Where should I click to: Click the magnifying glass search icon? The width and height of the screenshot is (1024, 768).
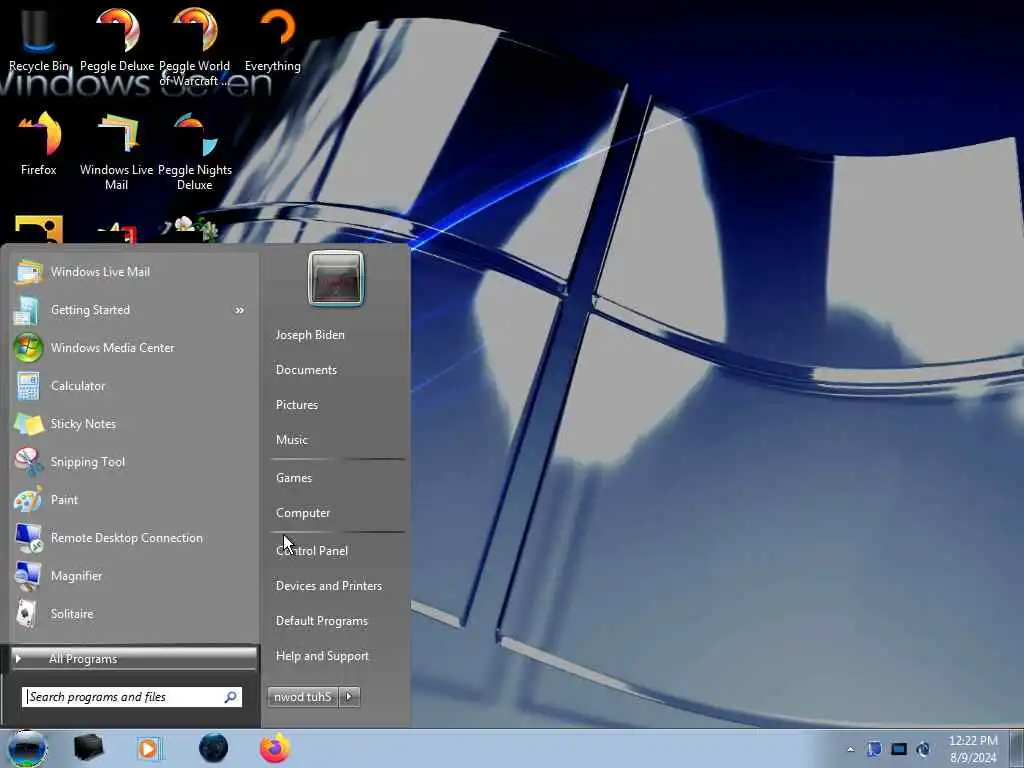[x=231, y=697]
